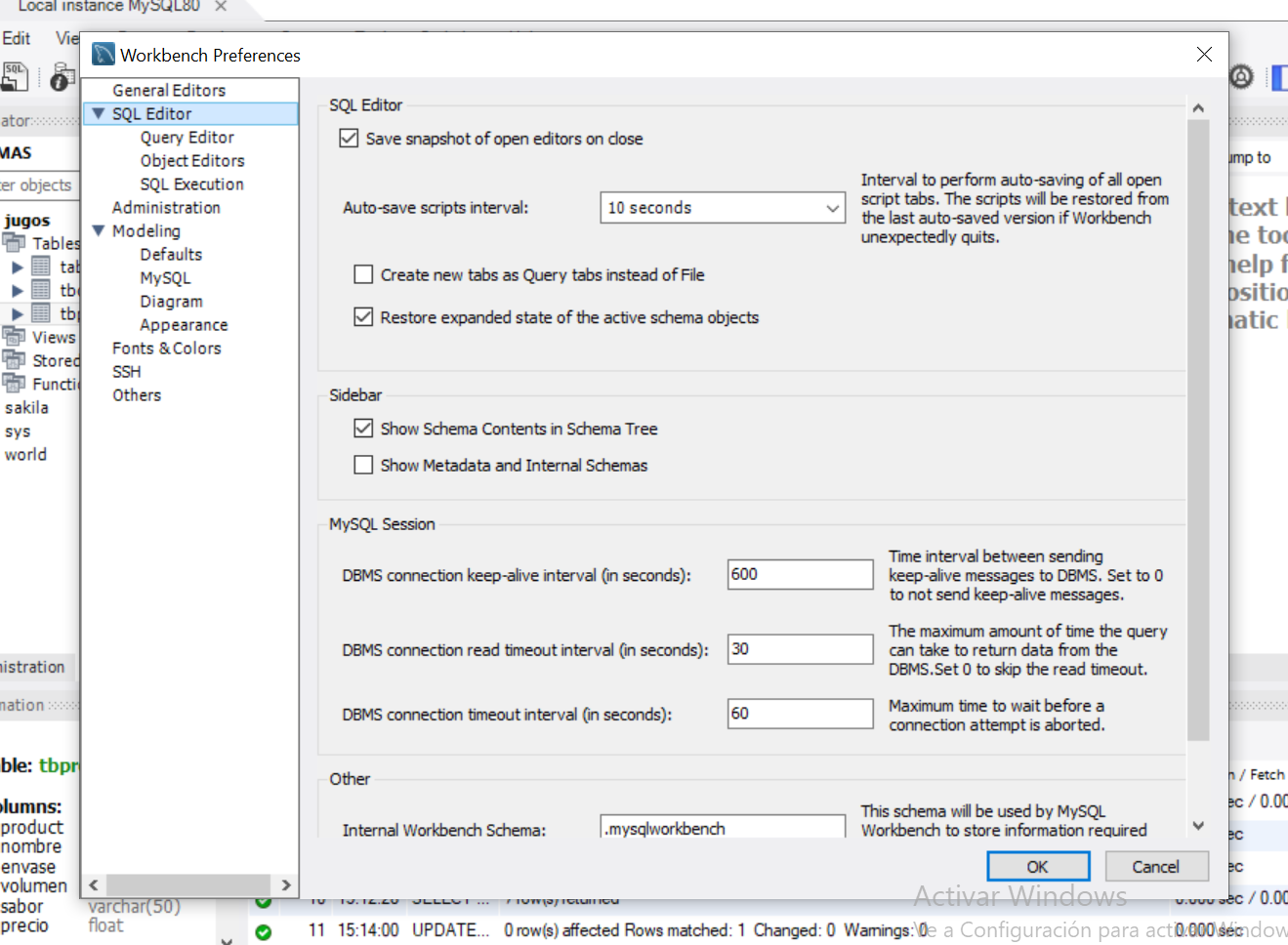Uncheck Show Schema Contents in Schema Tree
The height and width of the screenshot is (945, 1288).
(x=363, y=428)
